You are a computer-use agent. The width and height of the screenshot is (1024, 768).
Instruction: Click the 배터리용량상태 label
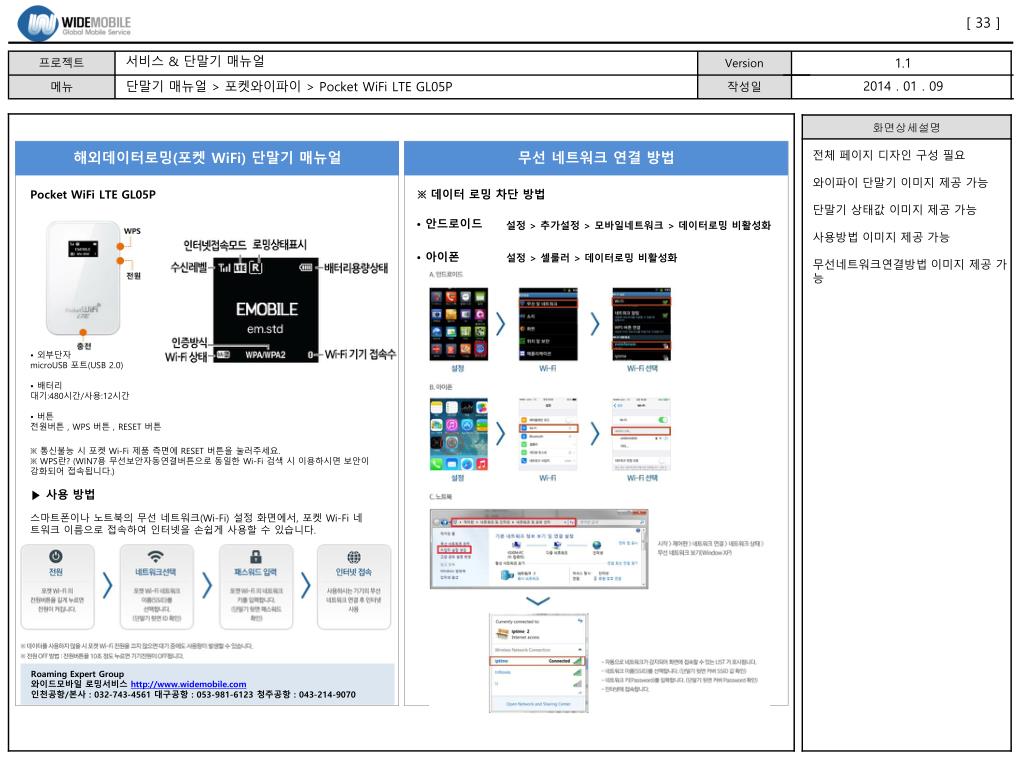(356, 268)
